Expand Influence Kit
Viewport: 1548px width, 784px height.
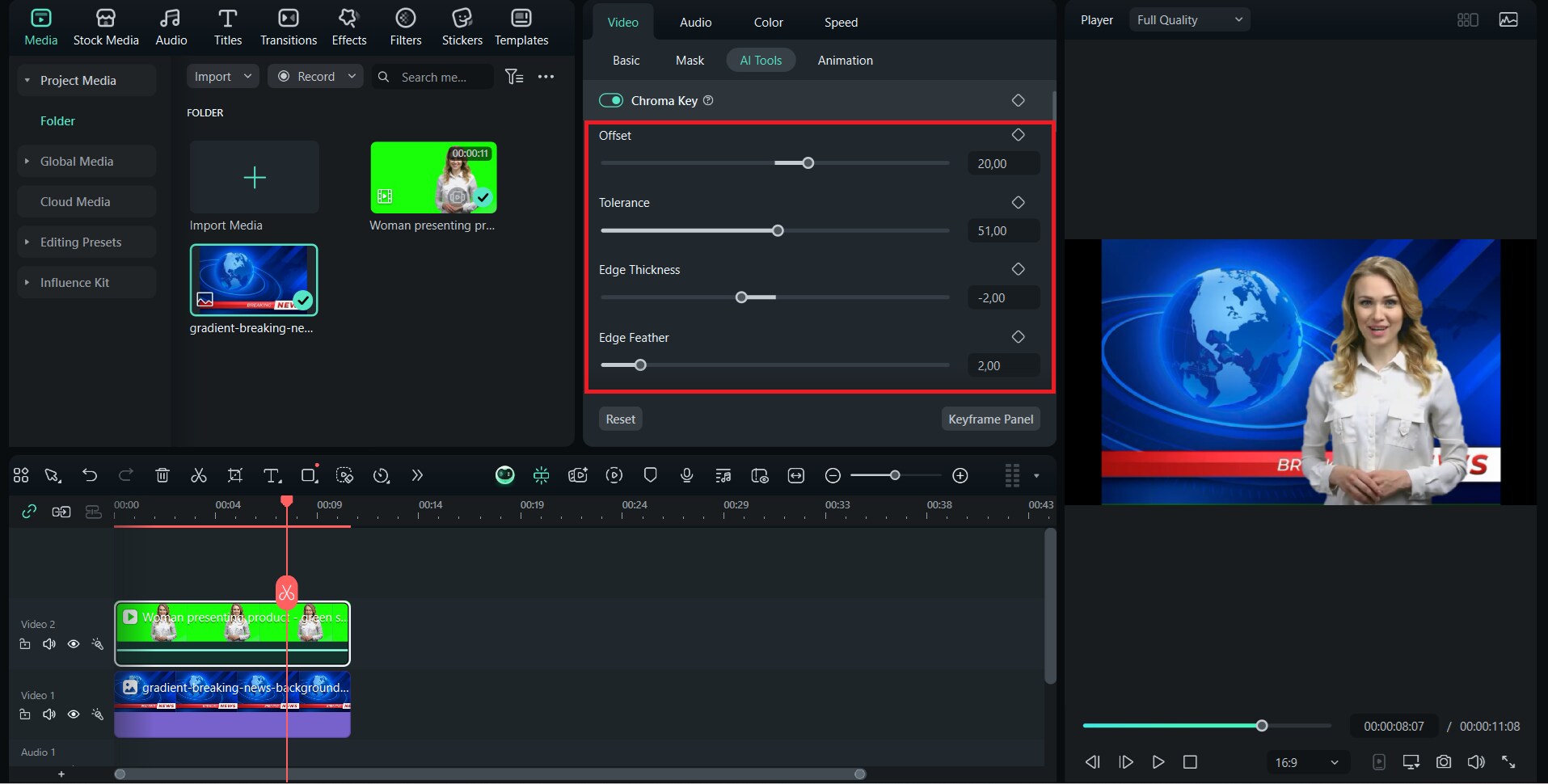tap(27, 282)
